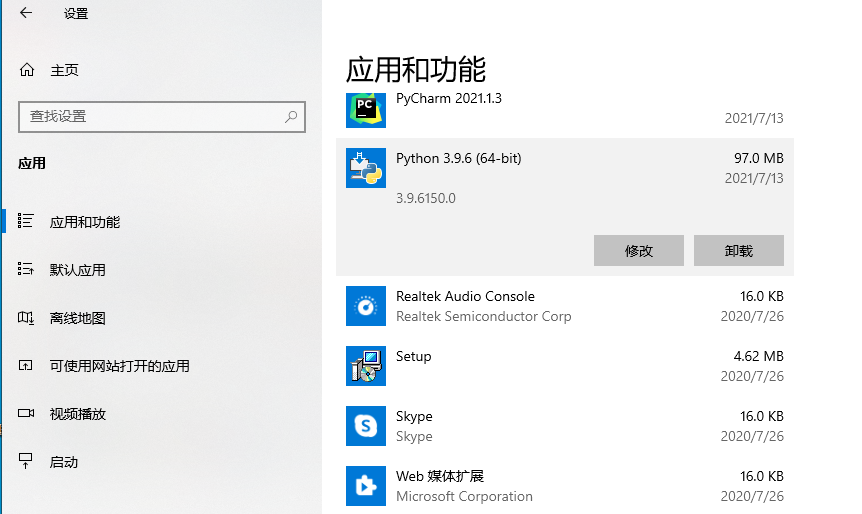Select the PyCharm application icon

[x=366, y=110]
